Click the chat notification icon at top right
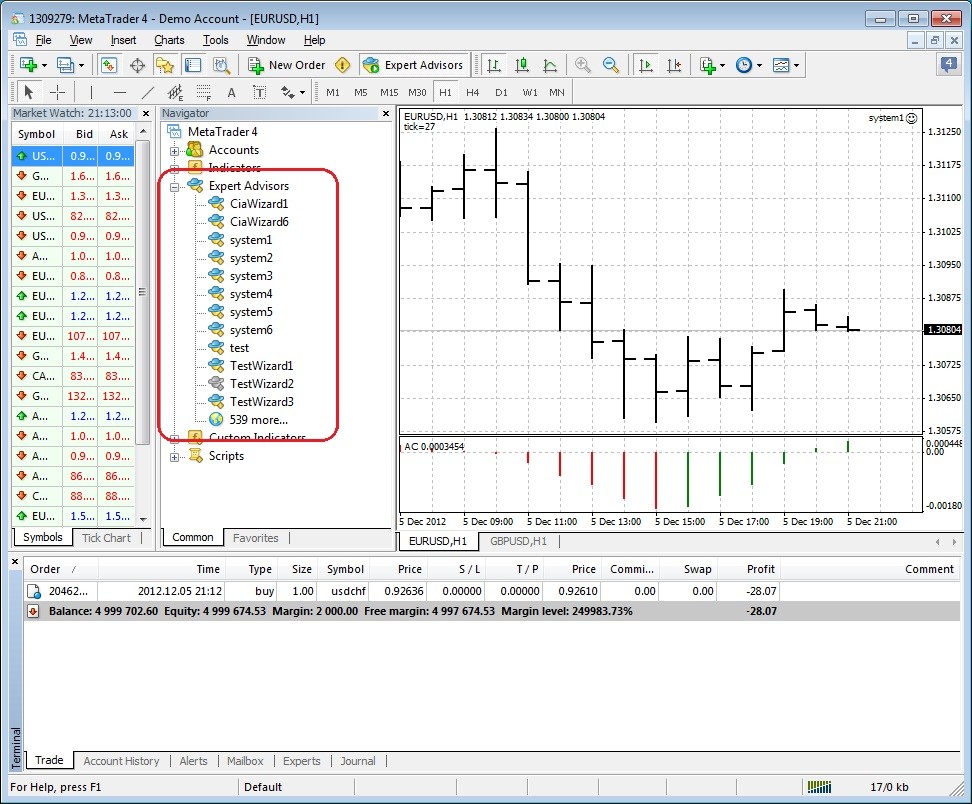 tap(948, 64)
